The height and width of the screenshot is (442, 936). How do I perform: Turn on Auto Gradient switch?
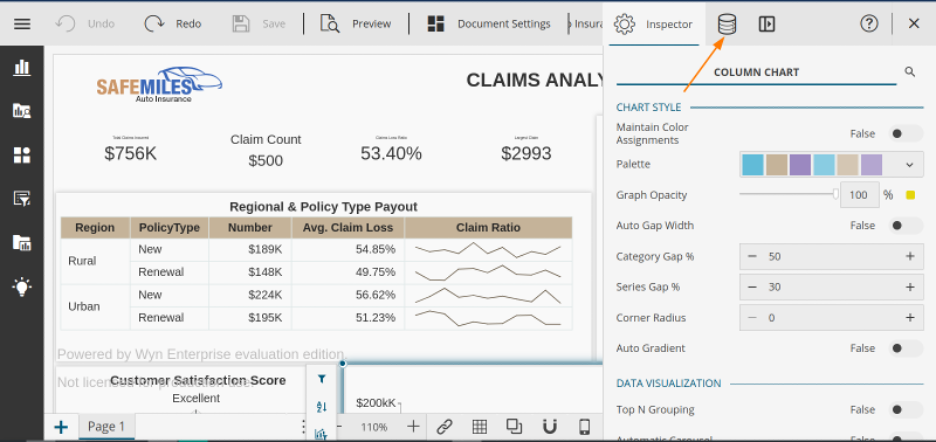[x=906, y=348]
